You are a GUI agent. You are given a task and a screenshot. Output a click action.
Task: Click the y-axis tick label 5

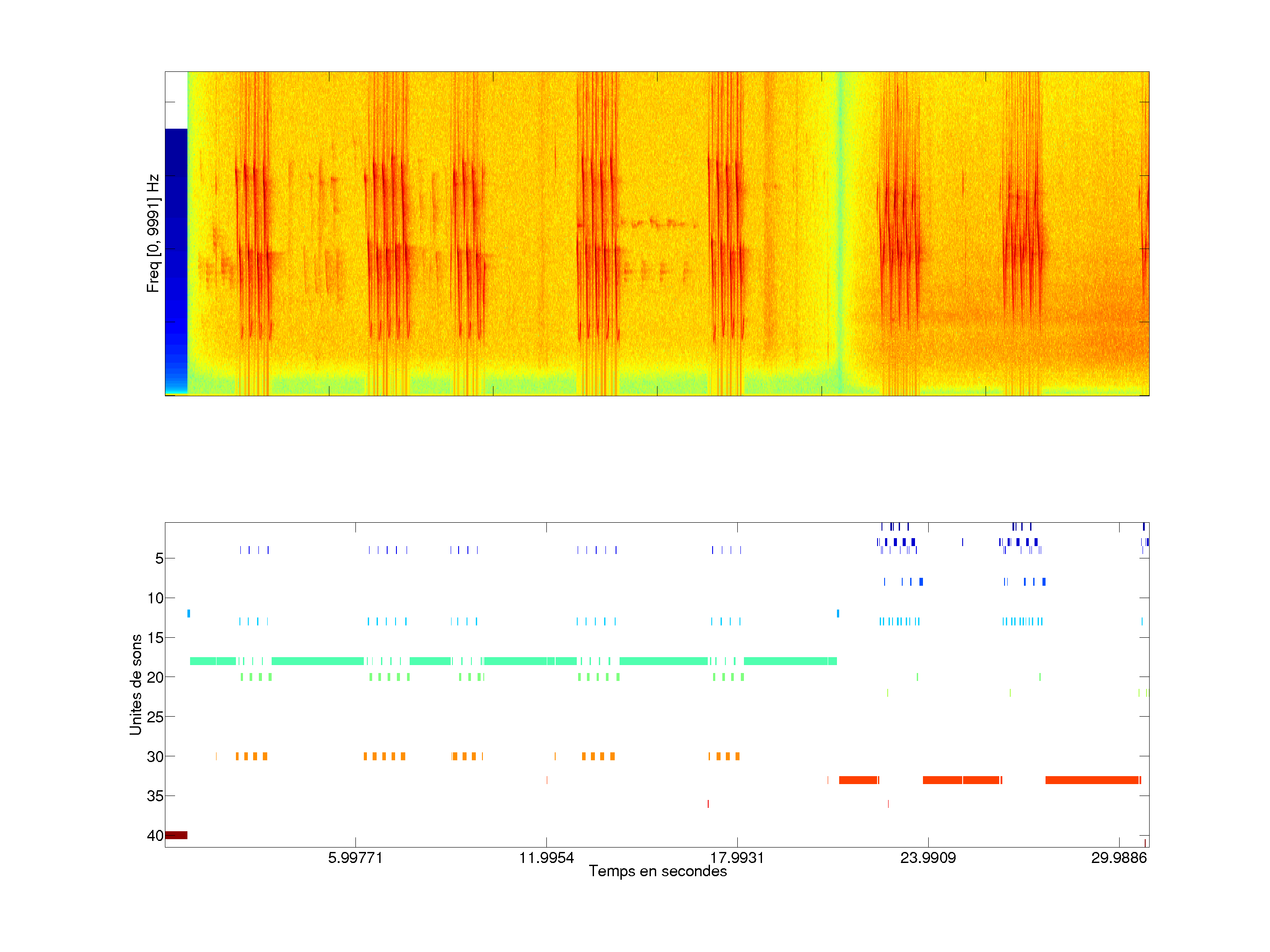click(159, 558)
